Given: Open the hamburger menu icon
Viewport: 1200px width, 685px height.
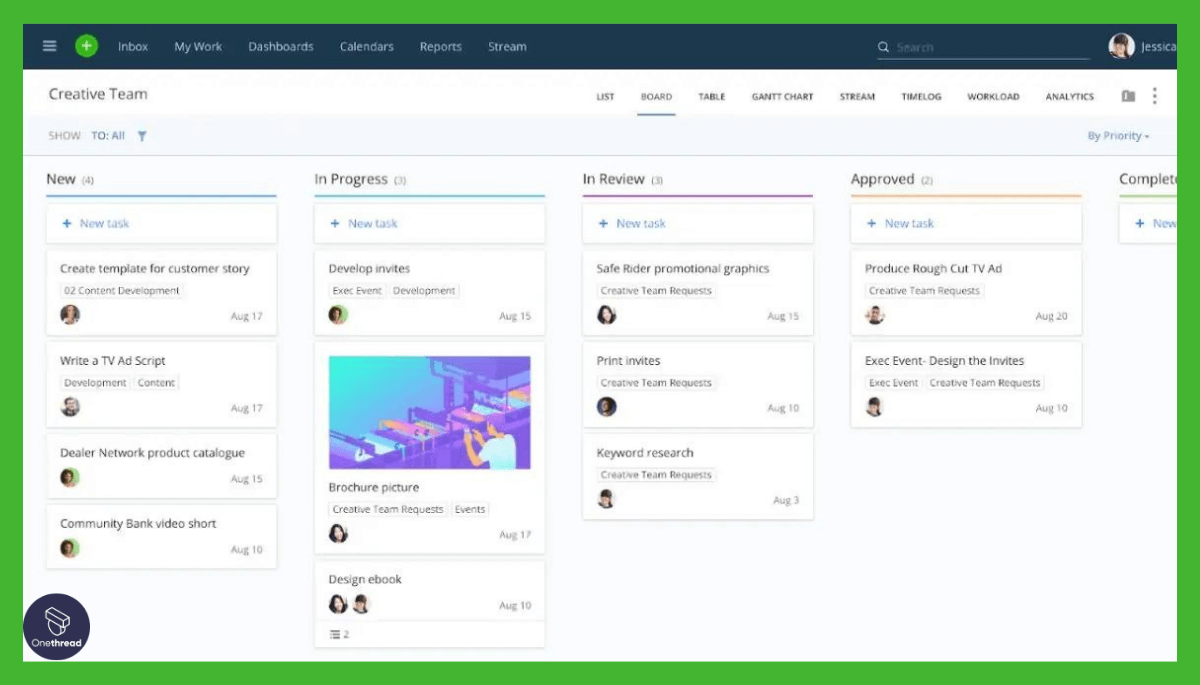Looking at the screenshot, I should pyautogui.click(x=49, y=46).
